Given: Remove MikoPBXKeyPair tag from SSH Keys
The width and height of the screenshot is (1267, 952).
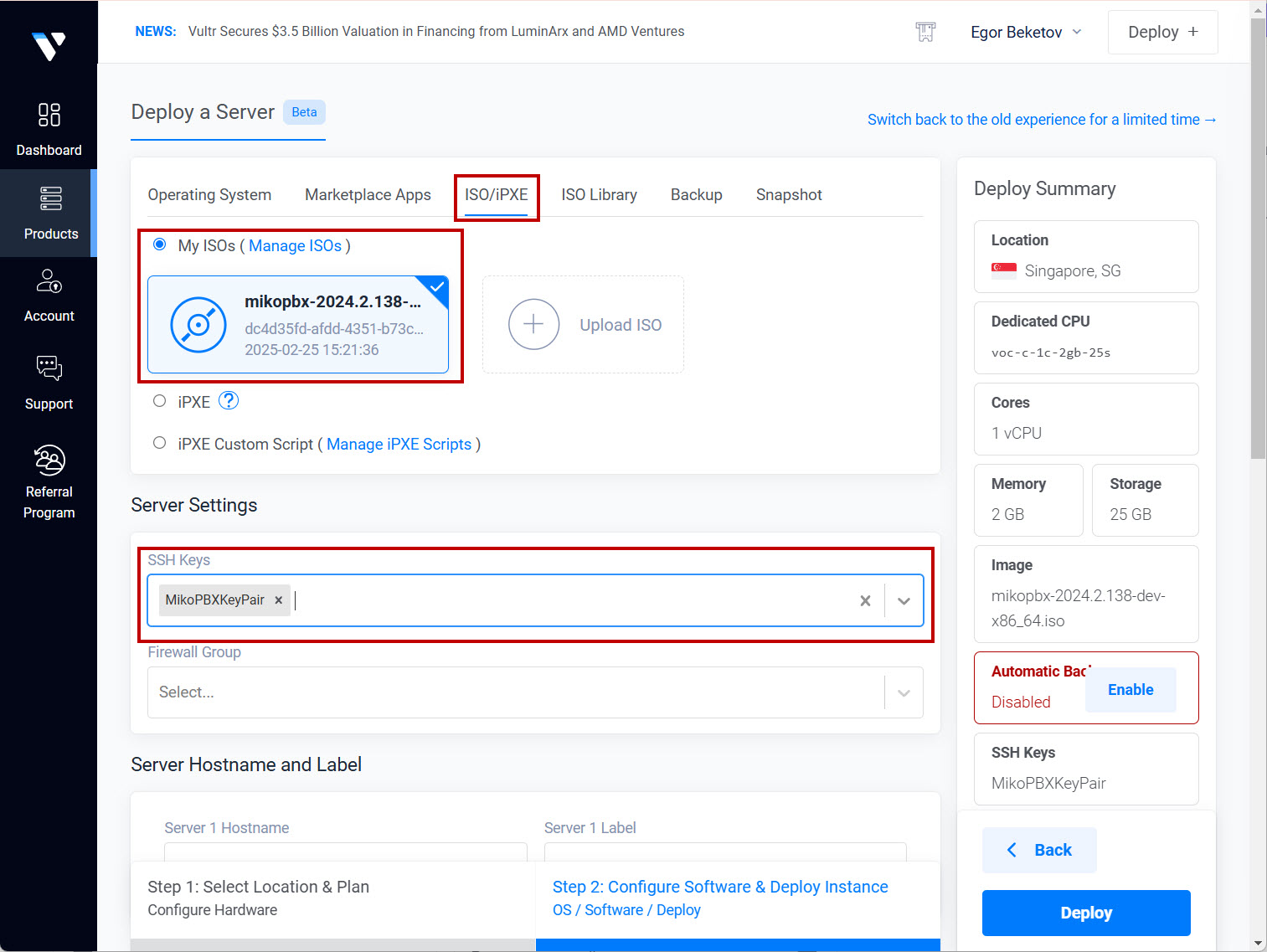Looking at the screenshot, I should tap(279, 600).
